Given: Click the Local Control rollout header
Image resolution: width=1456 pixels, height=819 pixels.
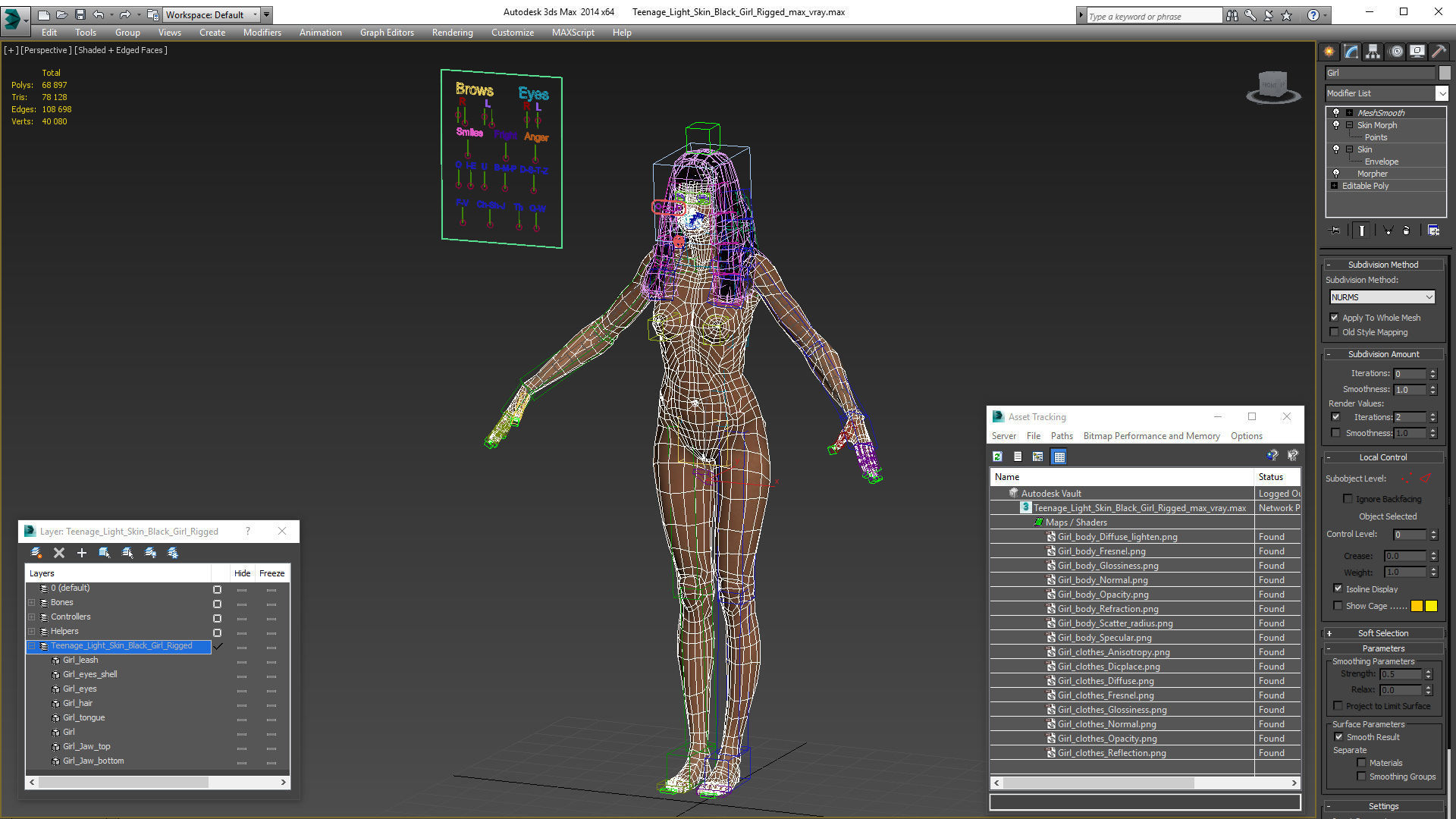Looking at the screenshot, I should 1382,457.
